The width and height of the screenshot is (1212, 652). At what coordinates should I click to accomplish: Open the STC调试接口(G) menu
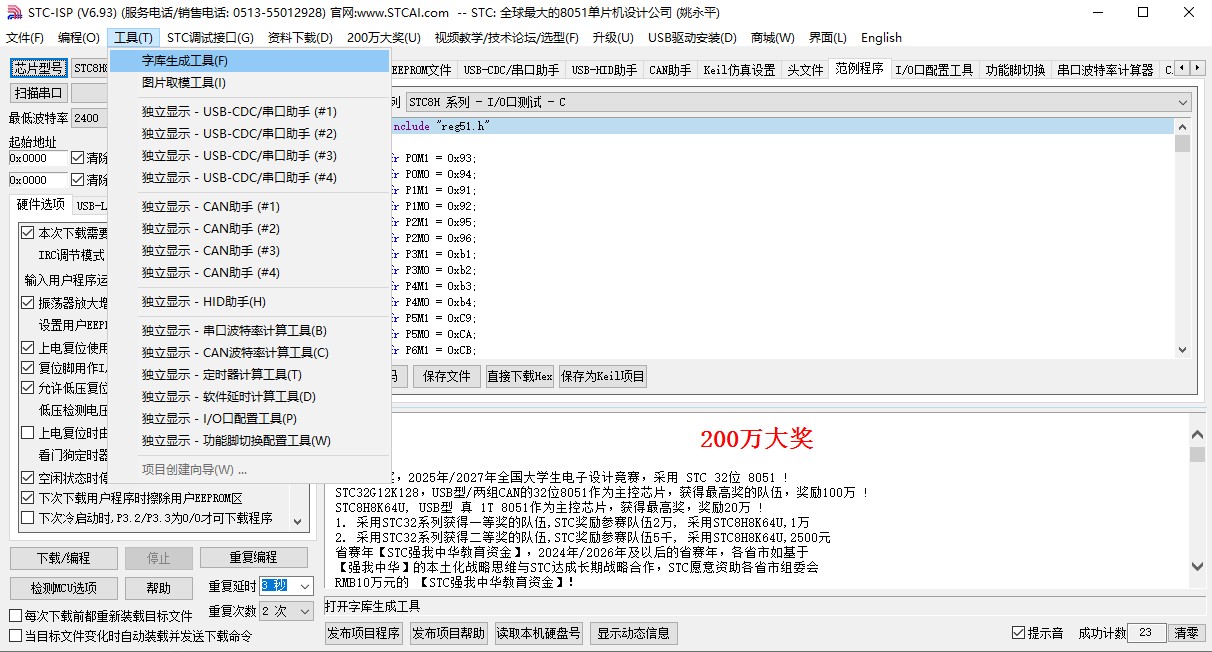point(210,38)
